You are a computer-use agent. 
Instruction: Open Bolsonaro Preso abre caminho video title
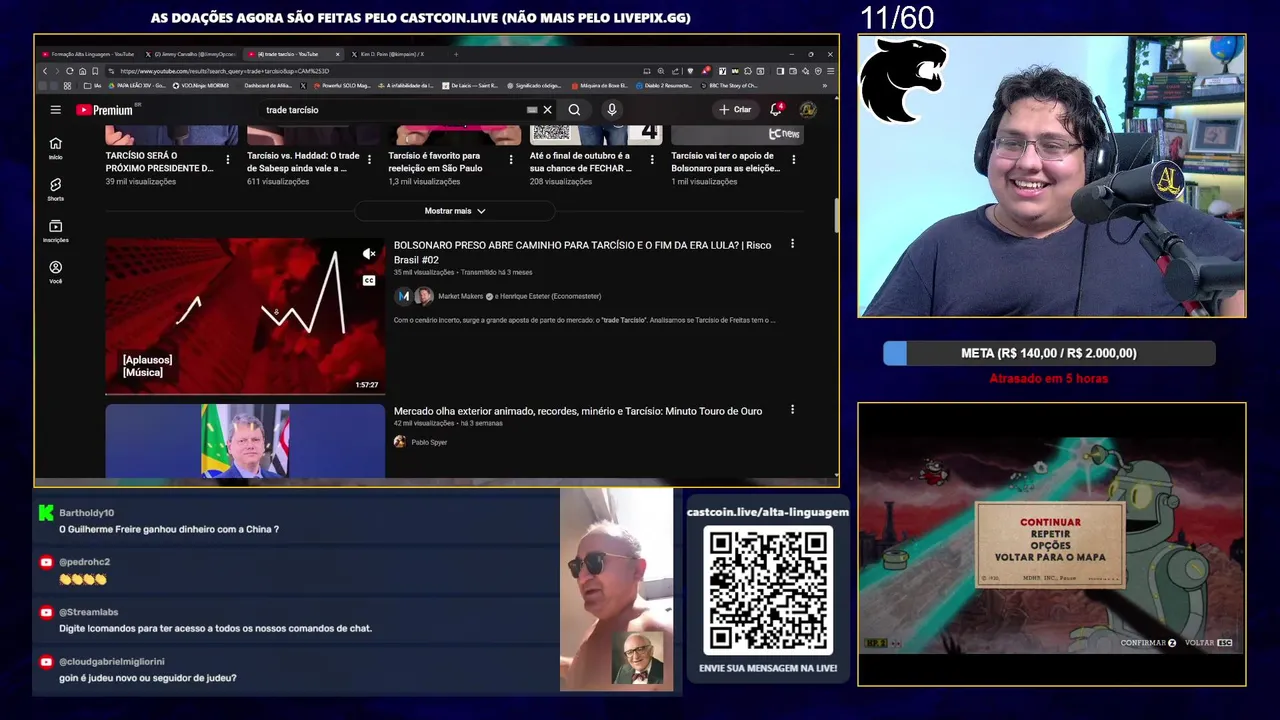[x=582, y=252]
